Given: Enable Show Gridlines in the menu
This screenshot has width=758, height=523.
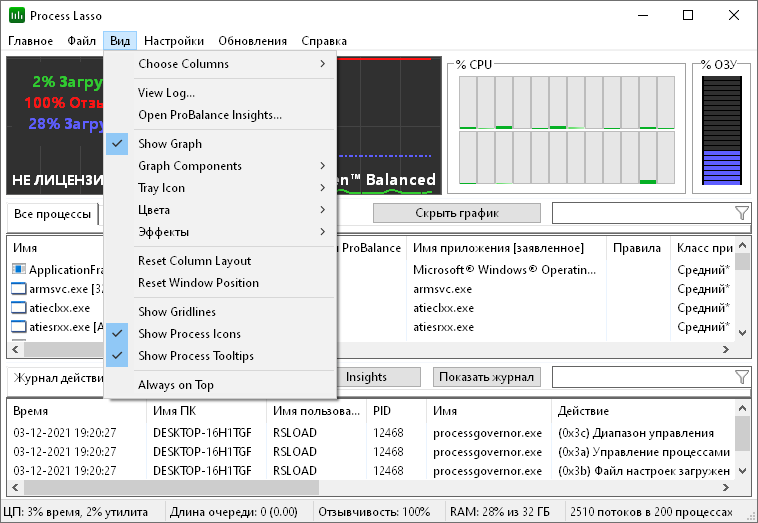Looking at the screenshot, I should (220, 312).
